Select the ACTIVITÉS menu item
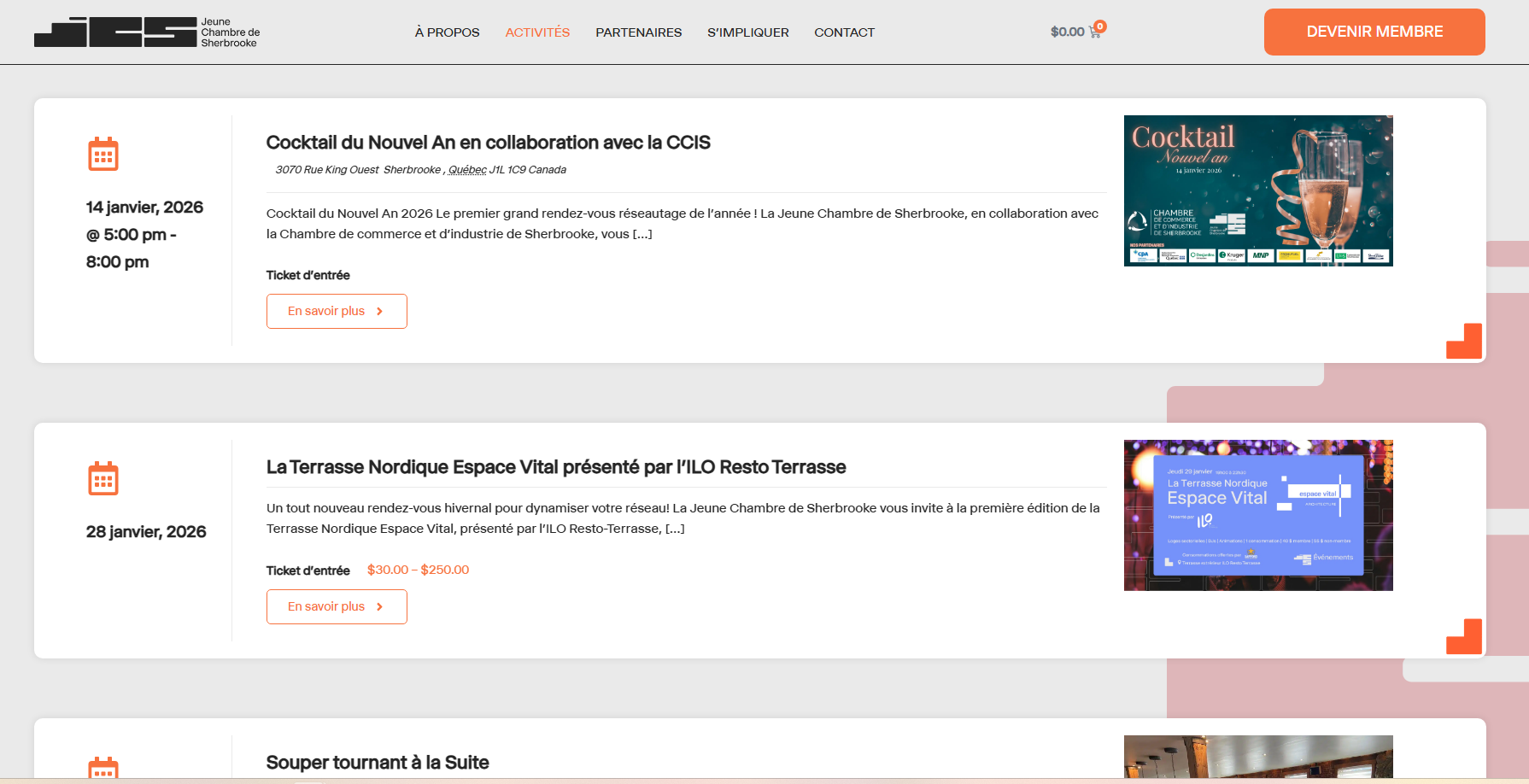Image resolution: width=1529 pixels, height=784 pixels. click(x=537, y=32)
